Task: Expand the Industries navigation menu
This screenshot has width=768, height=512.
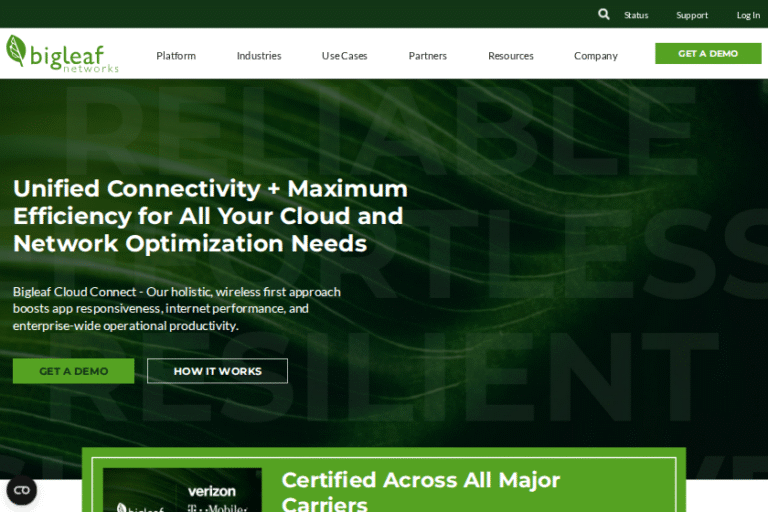Action: click(x=259, y=56)
